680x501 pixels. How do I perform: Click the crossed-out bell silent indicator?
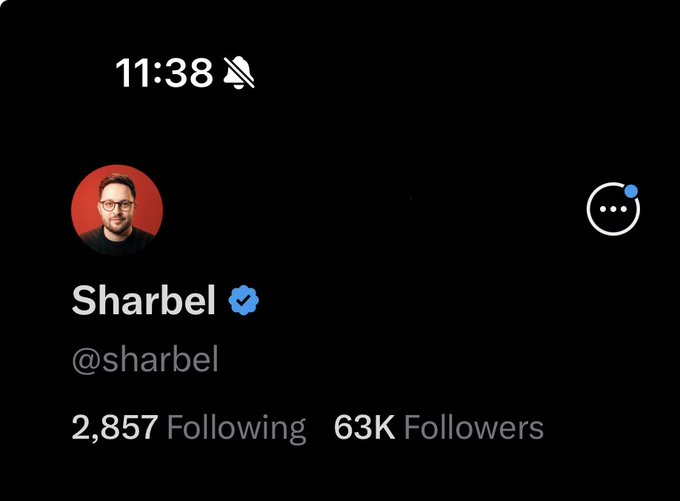[x=239, y=72]
